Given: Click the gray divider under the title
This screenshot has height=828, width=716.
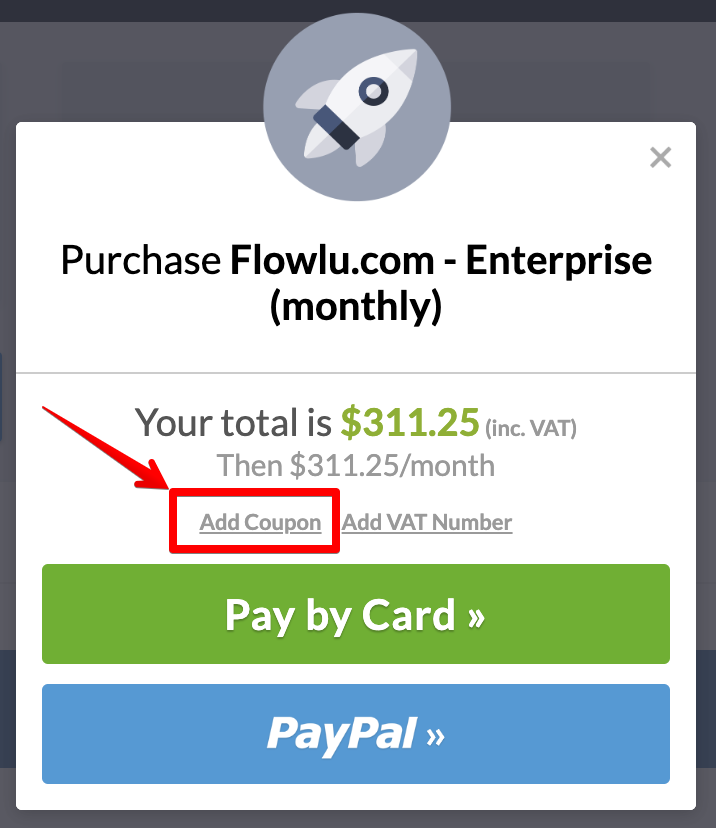Looking at the screenshot, I should pyautogui.click(x=356, y=373).
